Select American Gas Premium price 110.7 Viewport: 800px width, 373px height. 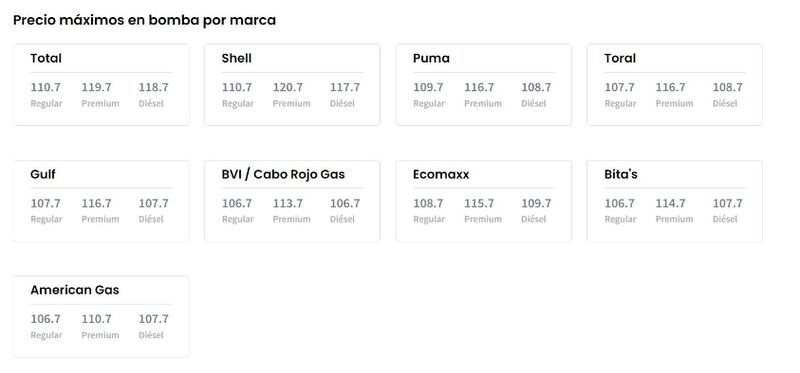pos(96,319)
